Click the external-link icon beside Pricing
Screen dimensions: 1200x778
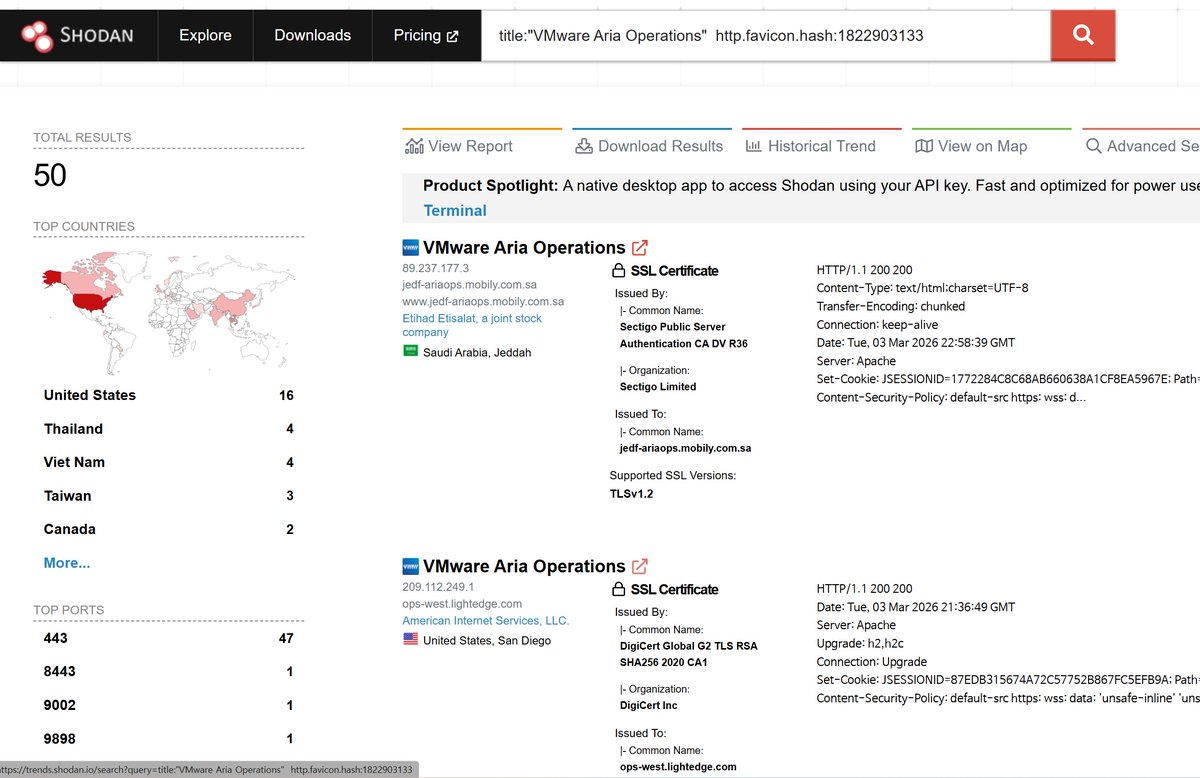point(452,36)
